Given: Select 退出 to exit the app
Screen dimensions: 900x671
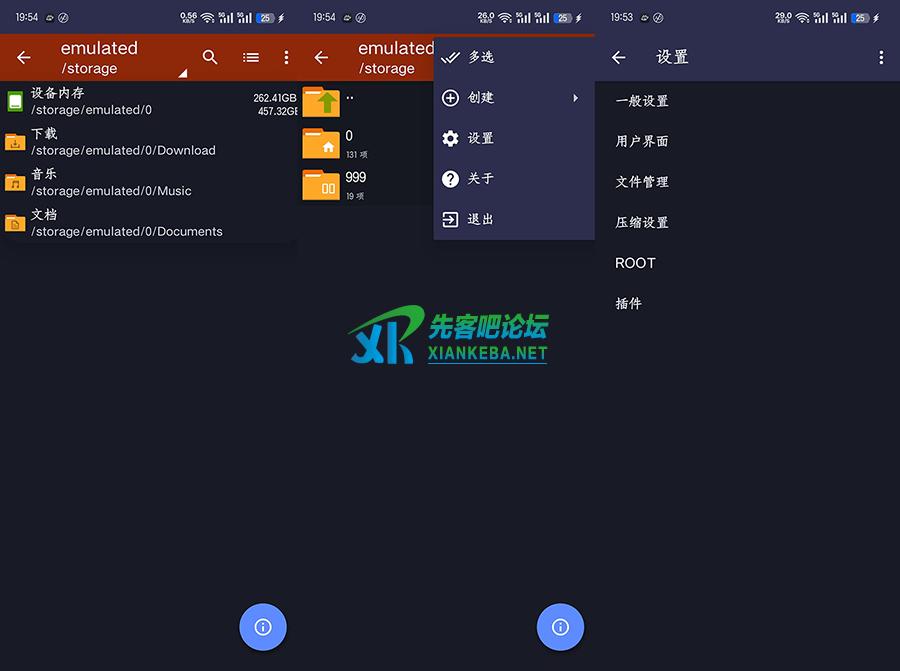Looking at the screenshot, I should (x=481, y=219).
